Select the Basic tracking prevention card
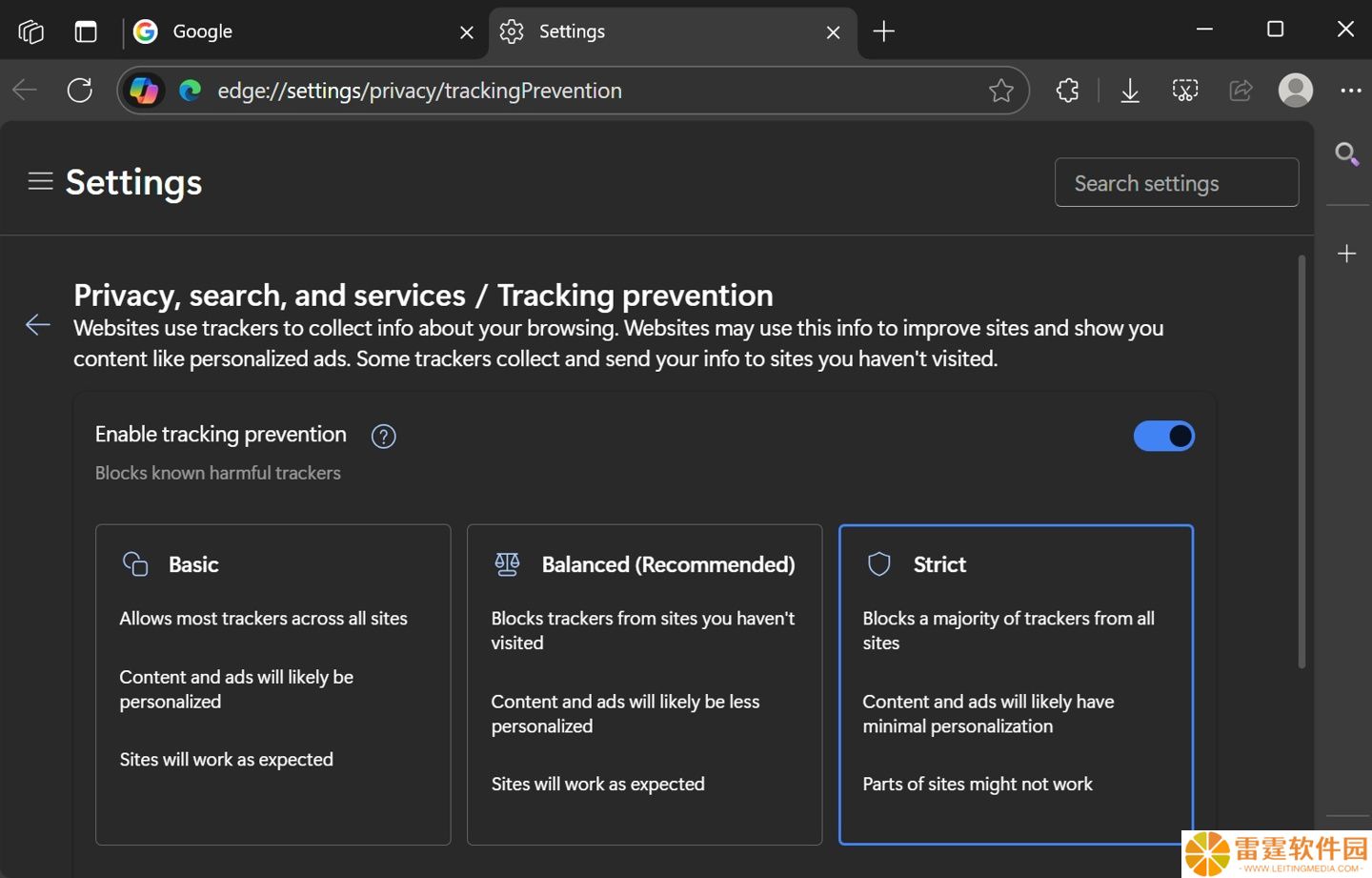 273,684
